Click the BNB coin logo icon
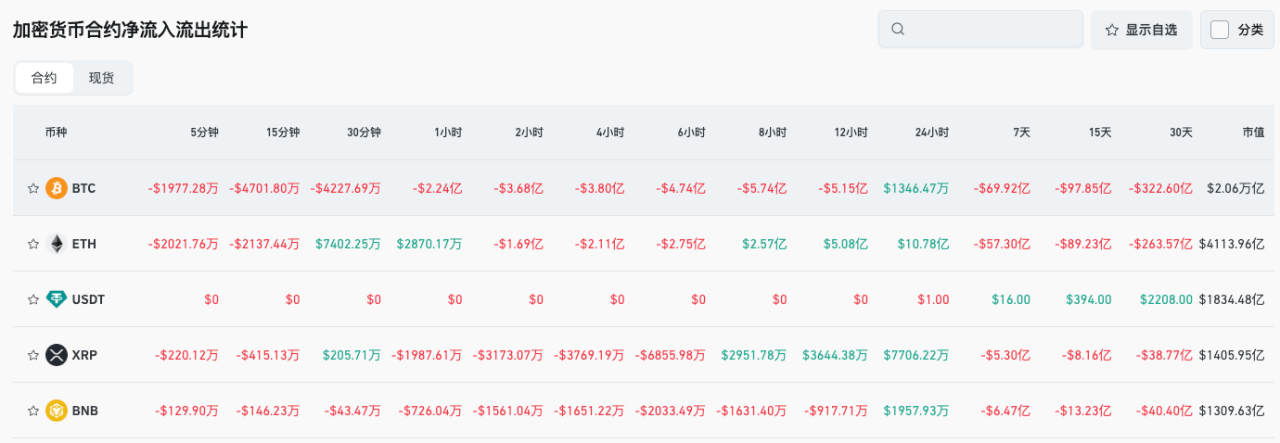This screenshot has height=443, width=1280. [56, 410]
